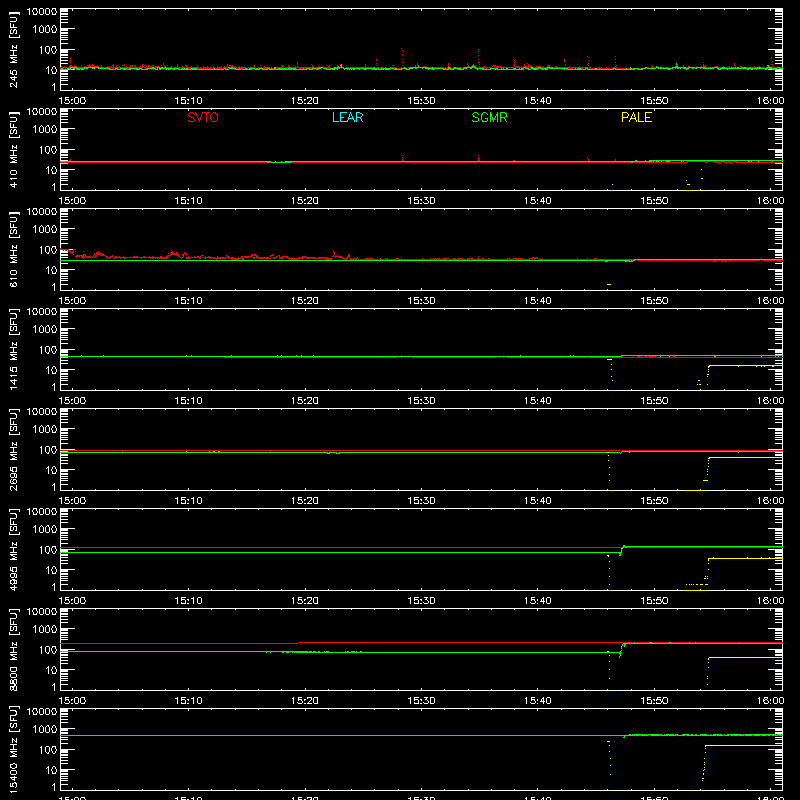Click the 15:40 tick under the 610 MHz plot

pos(538,301)
